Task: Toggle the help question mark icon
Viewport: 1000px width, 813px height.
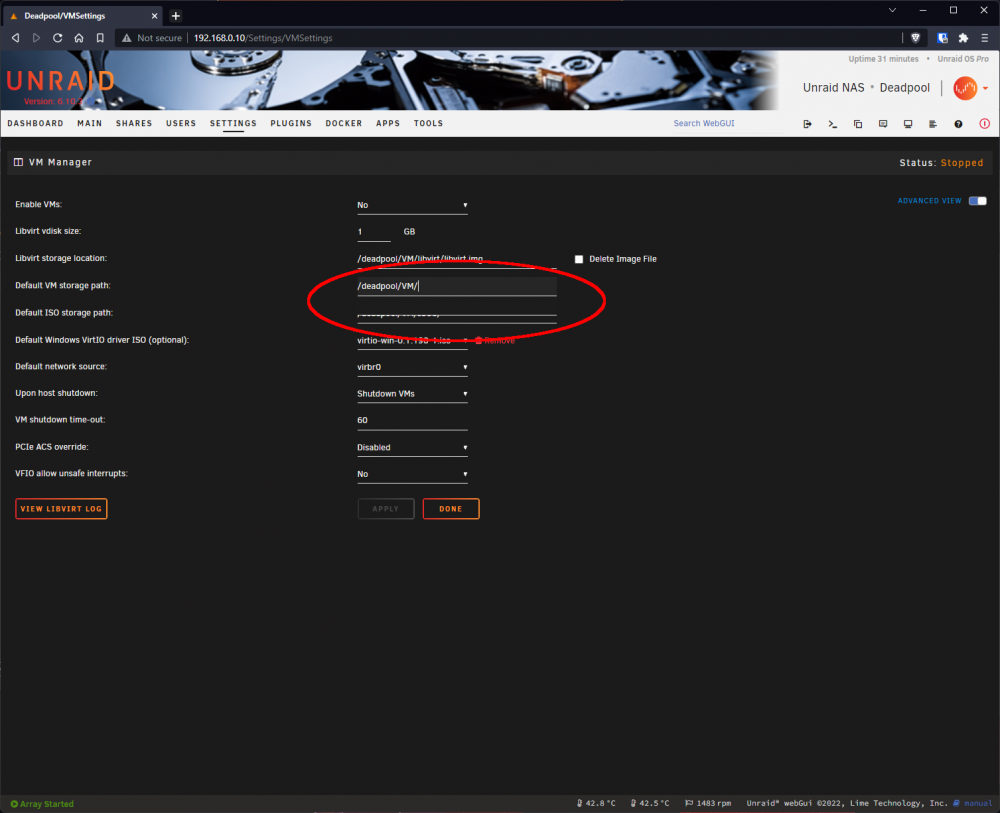Action: (x=958, y=124)
